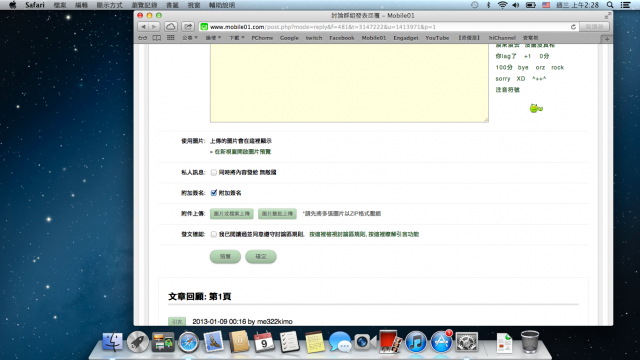Click the green smiley emoticon
640x360 pixels.
pos(536,108)
